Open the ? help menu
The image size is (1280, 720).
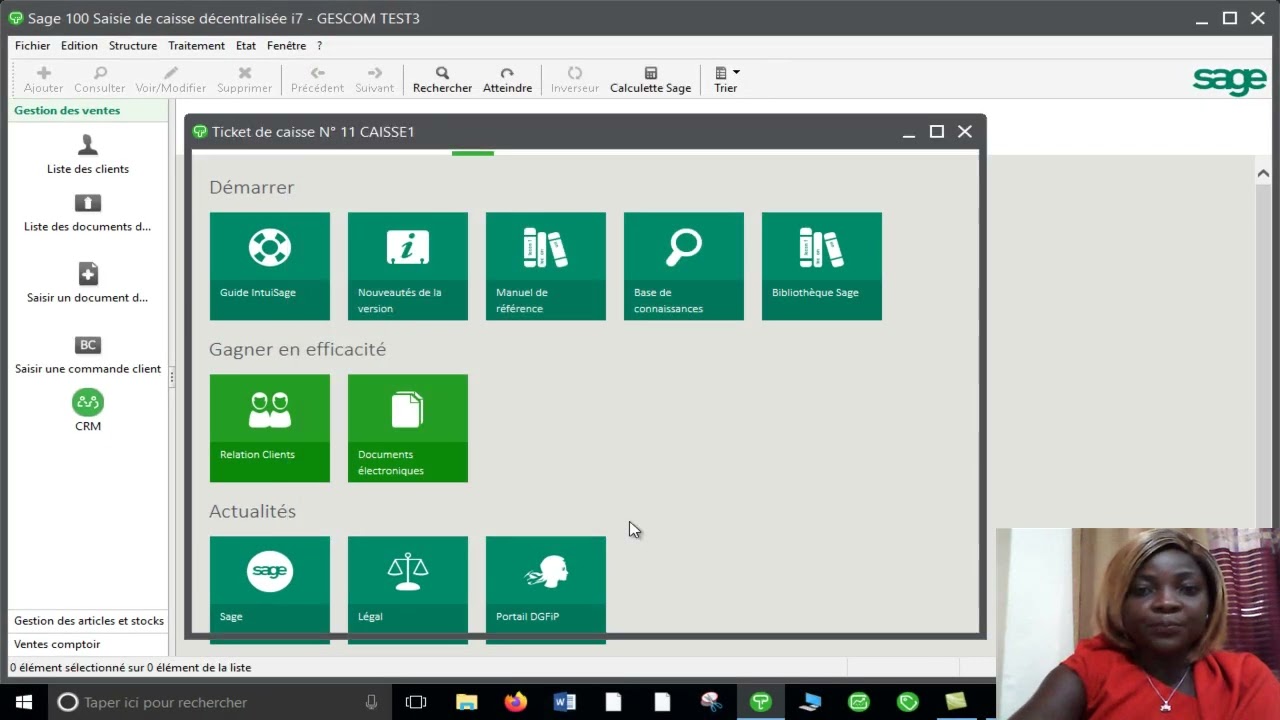tap(319, 46)
